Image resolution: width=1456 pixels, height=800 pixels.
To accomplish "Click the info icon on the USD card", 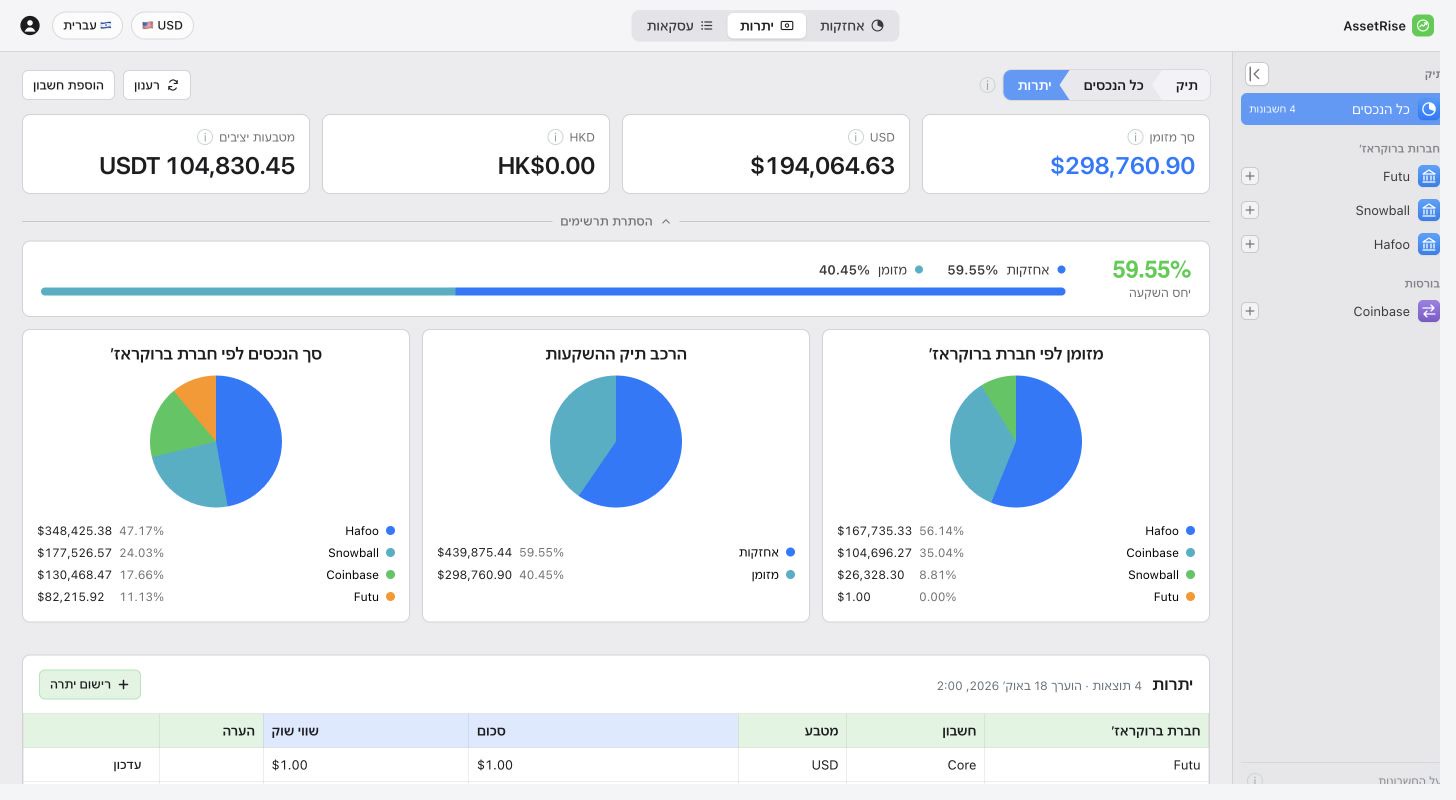I will [855, 137].
